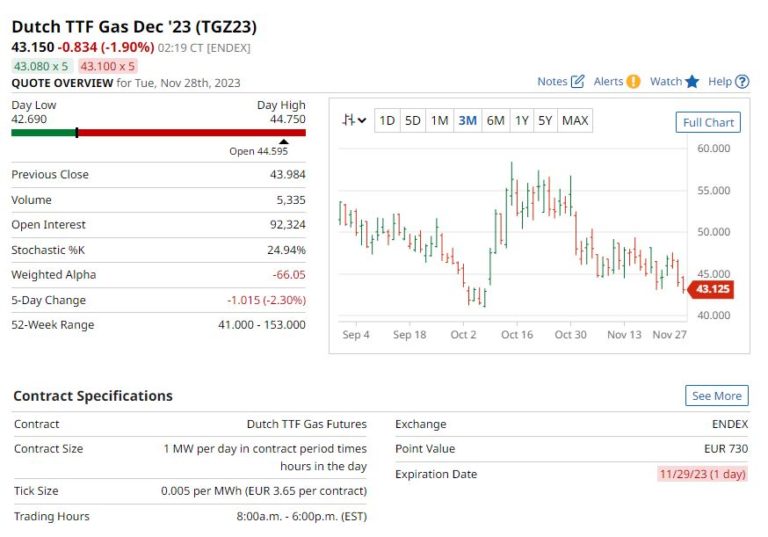Image resolution: width=768 pixels, height=537 pixels.
Task: Click the Day Low/High range bar
Action: 158,132
